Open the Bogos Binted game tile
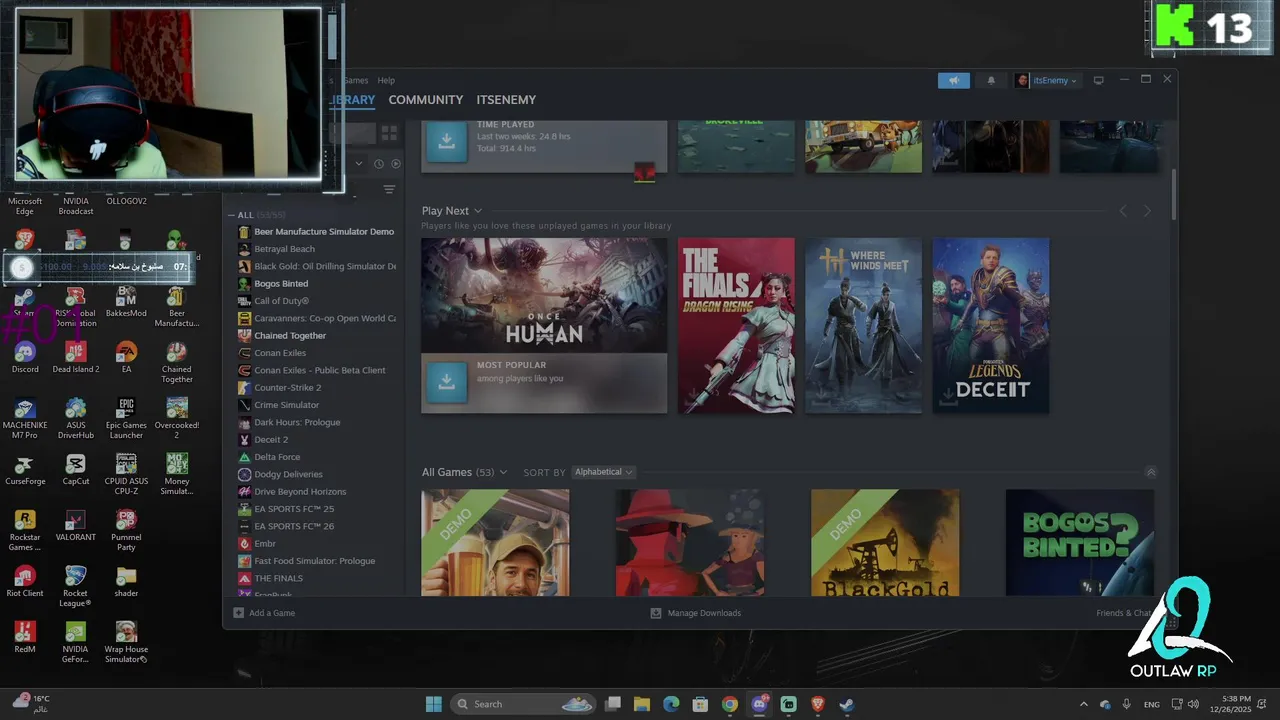 coord(1079,542)
